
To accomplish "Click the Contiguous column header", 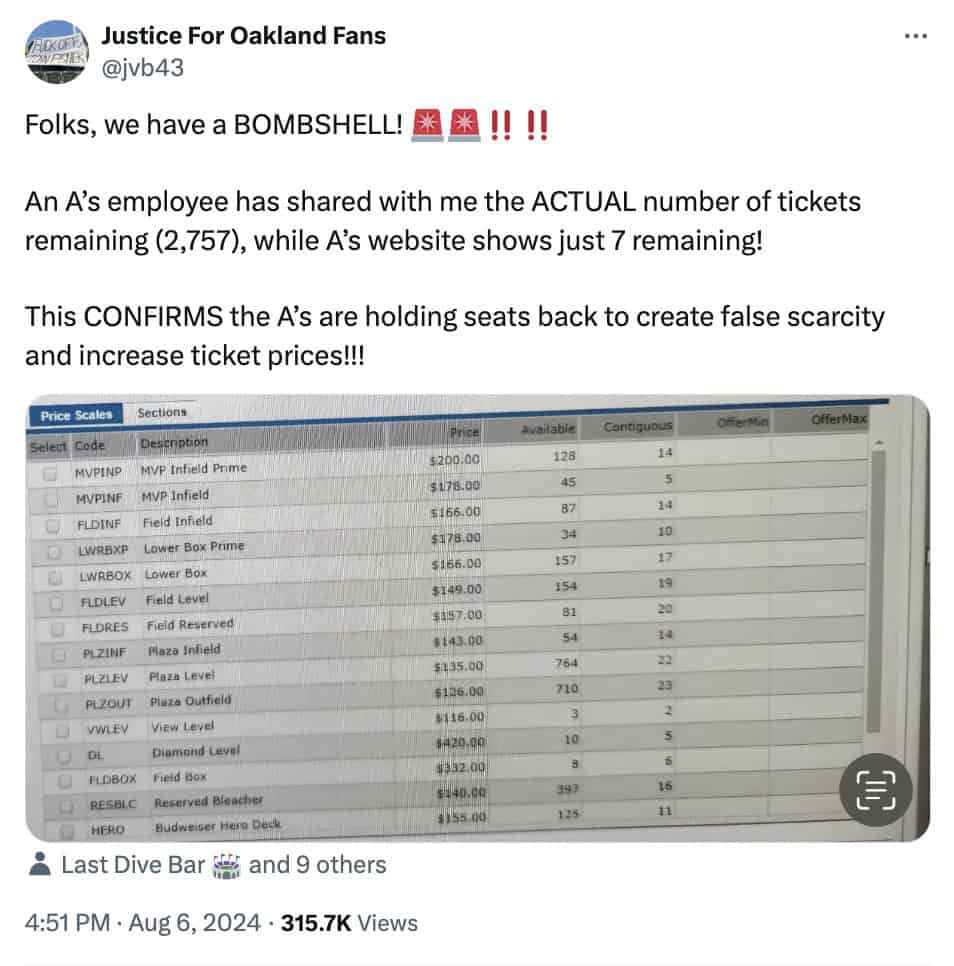I will click(637, 427).
